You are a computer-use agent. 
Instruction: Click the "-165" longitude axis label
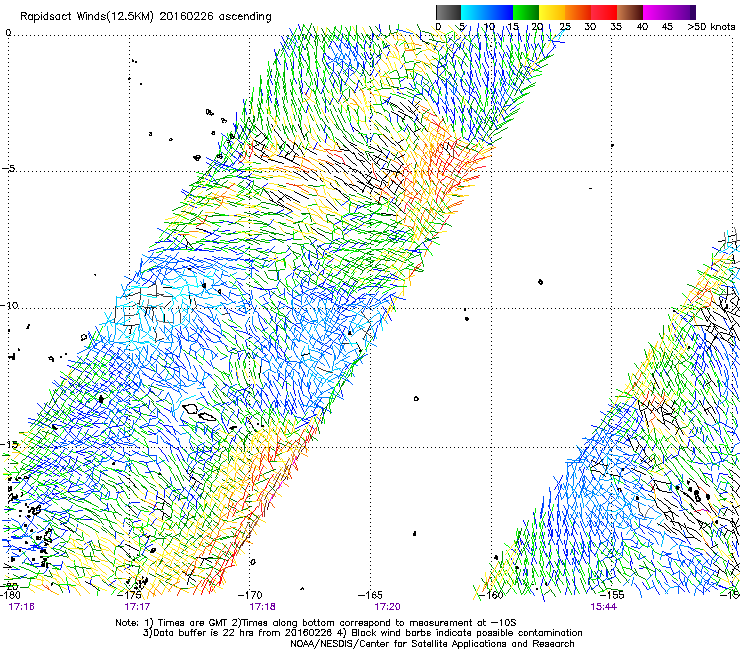(370, 595)
